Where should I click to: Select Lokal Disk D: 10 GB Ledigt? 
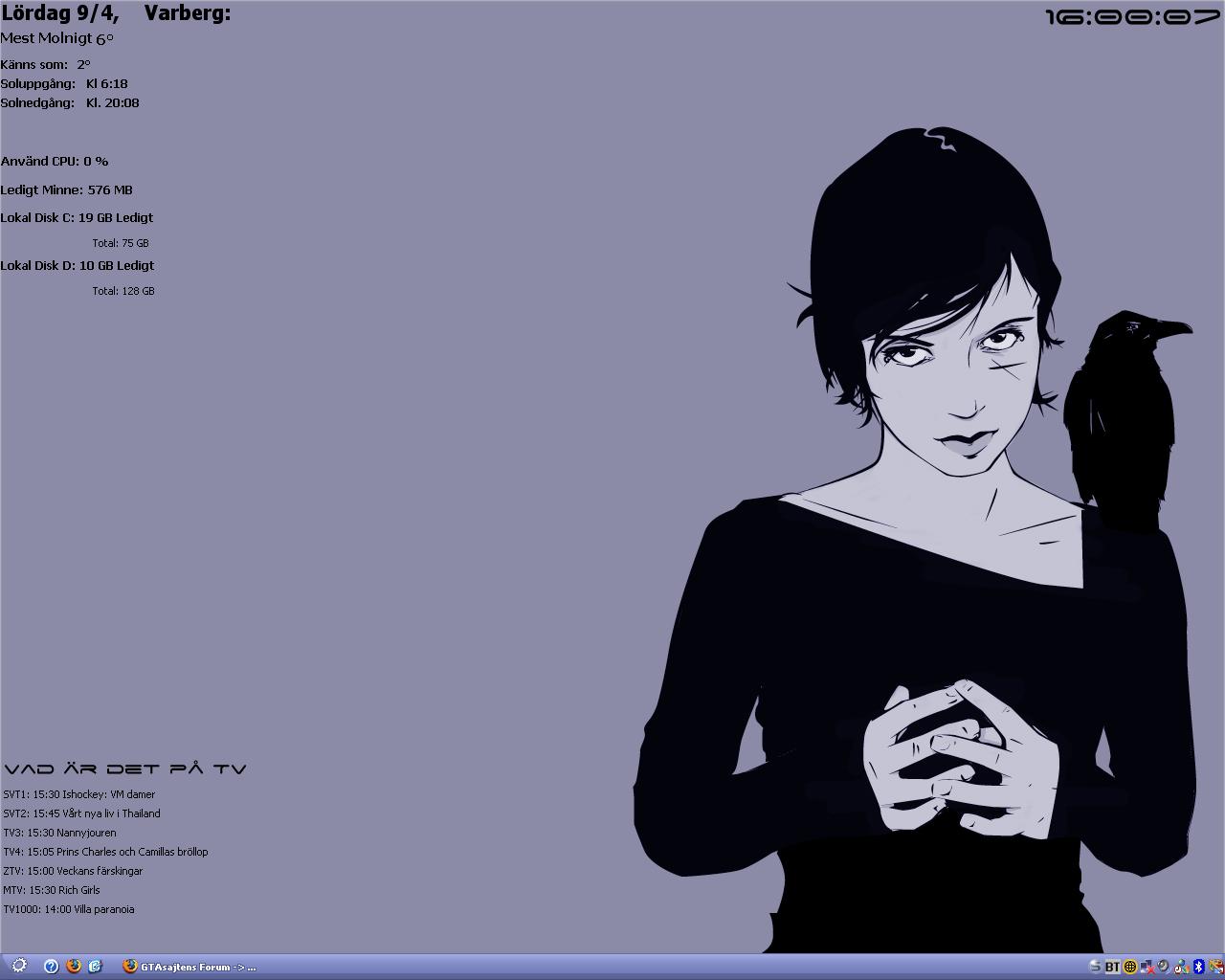(78, 265)
